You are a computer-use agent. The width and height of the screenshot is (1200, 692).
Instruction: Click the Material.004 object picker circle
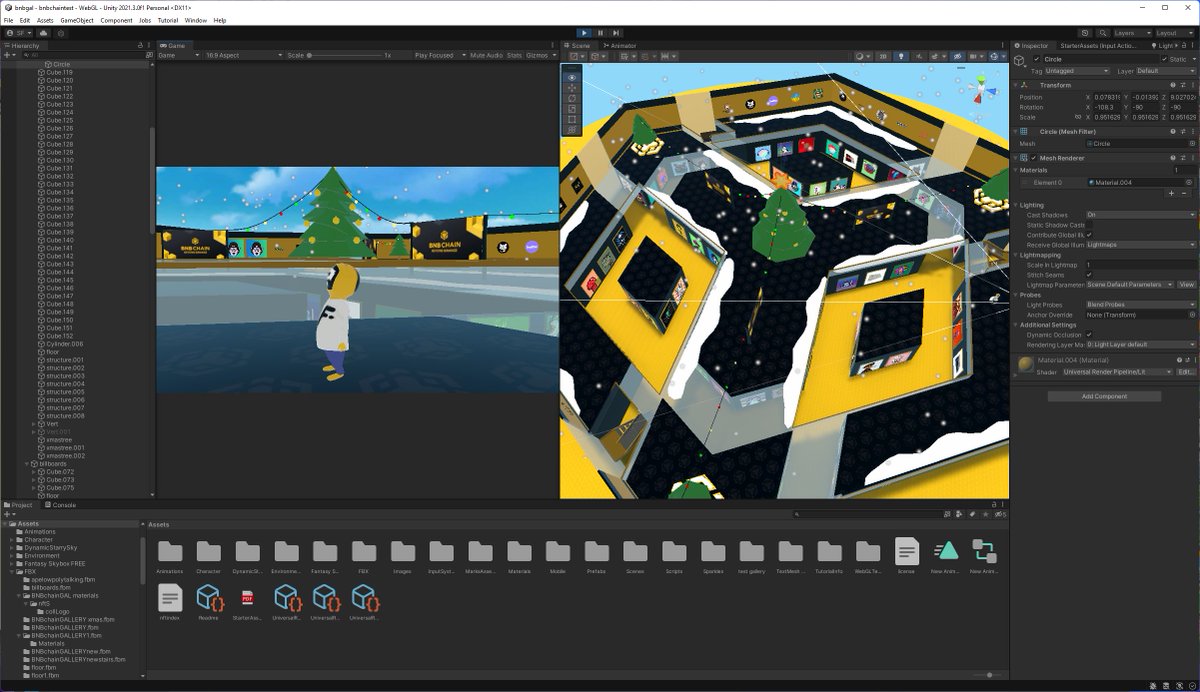[1189, 182]
